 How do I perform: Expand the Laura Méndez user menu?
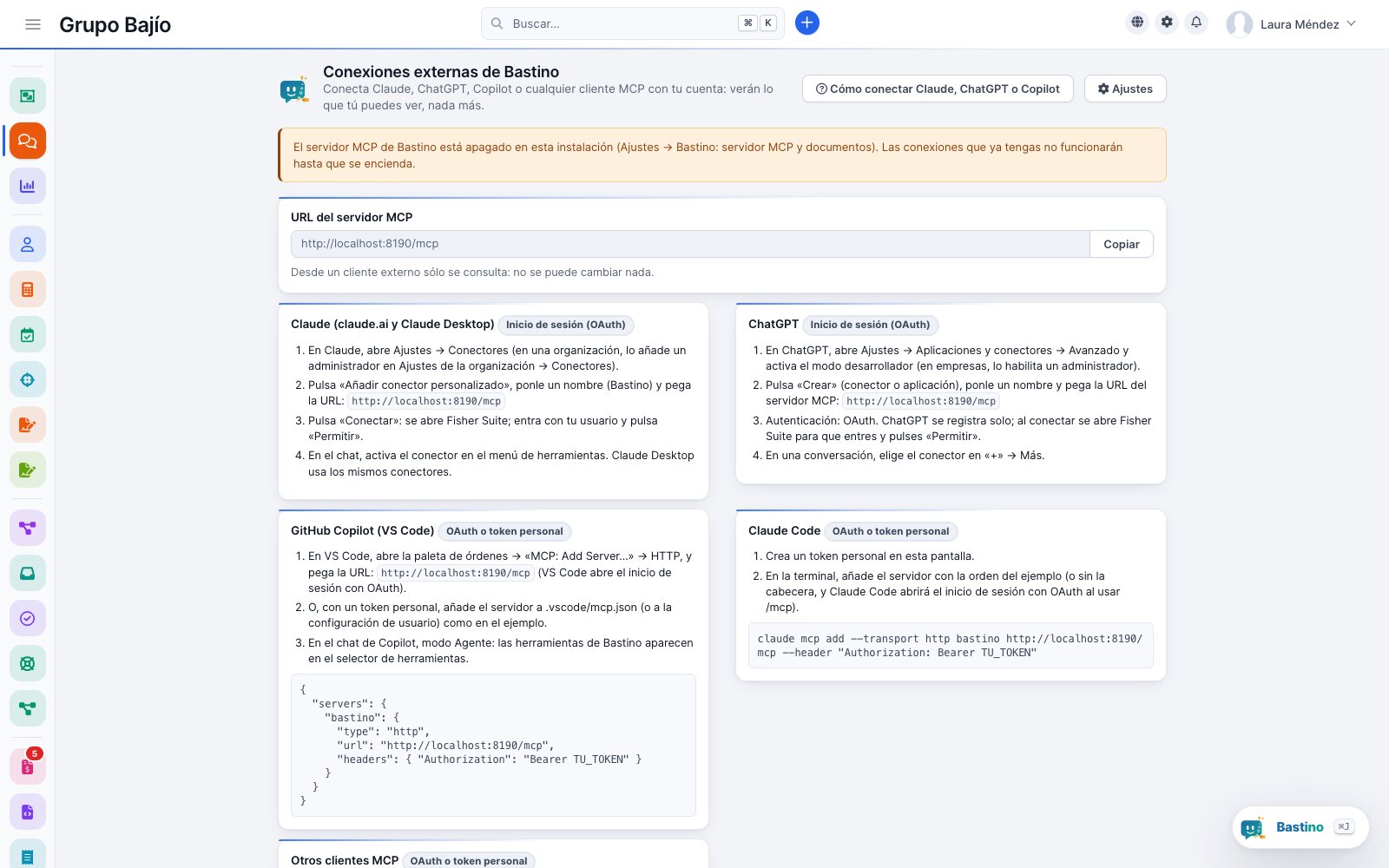1292,24
